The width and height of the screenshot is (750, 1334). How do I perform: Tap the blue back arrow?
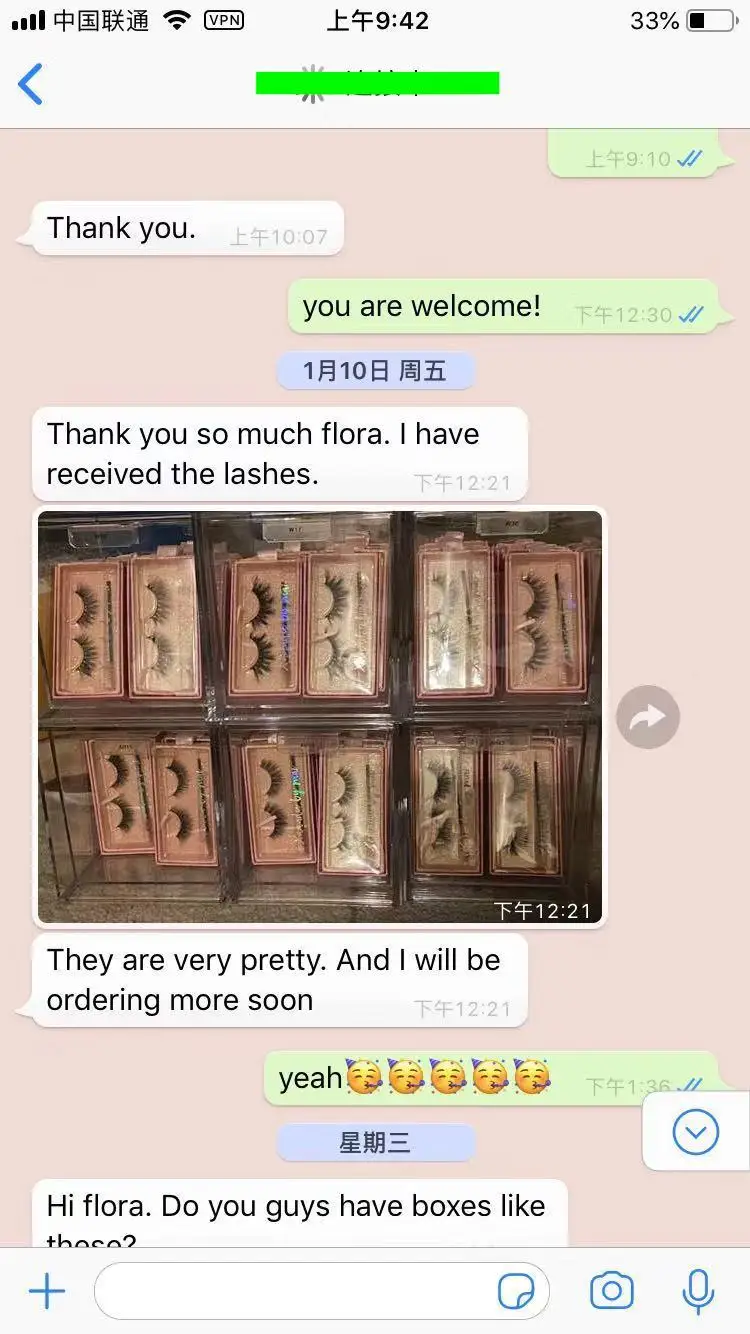[31, 84]
